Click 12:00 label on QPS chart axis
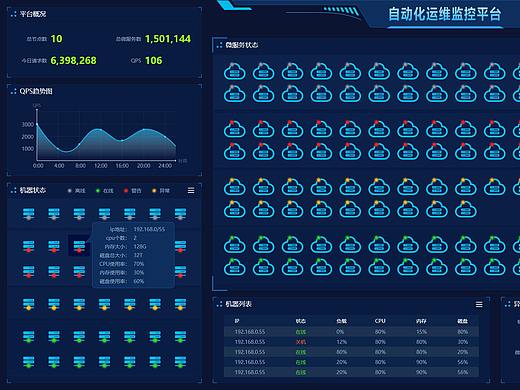520x390 pixels. (x=101, y=166)
